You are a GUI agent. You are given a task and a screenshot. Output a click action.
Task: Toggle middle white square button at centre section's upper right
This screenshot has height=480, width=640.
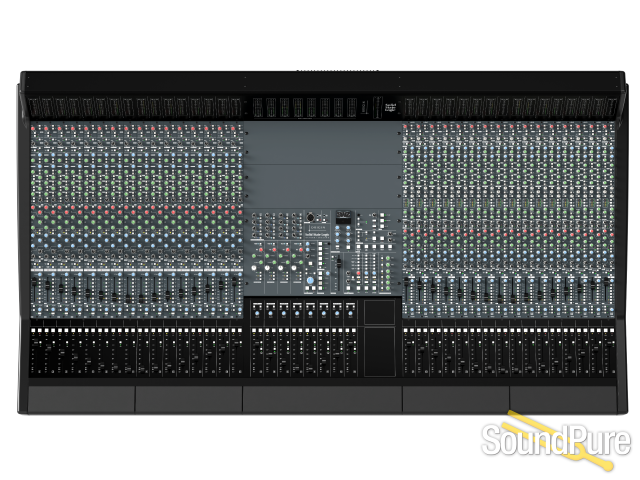click(x=382, y=220)
